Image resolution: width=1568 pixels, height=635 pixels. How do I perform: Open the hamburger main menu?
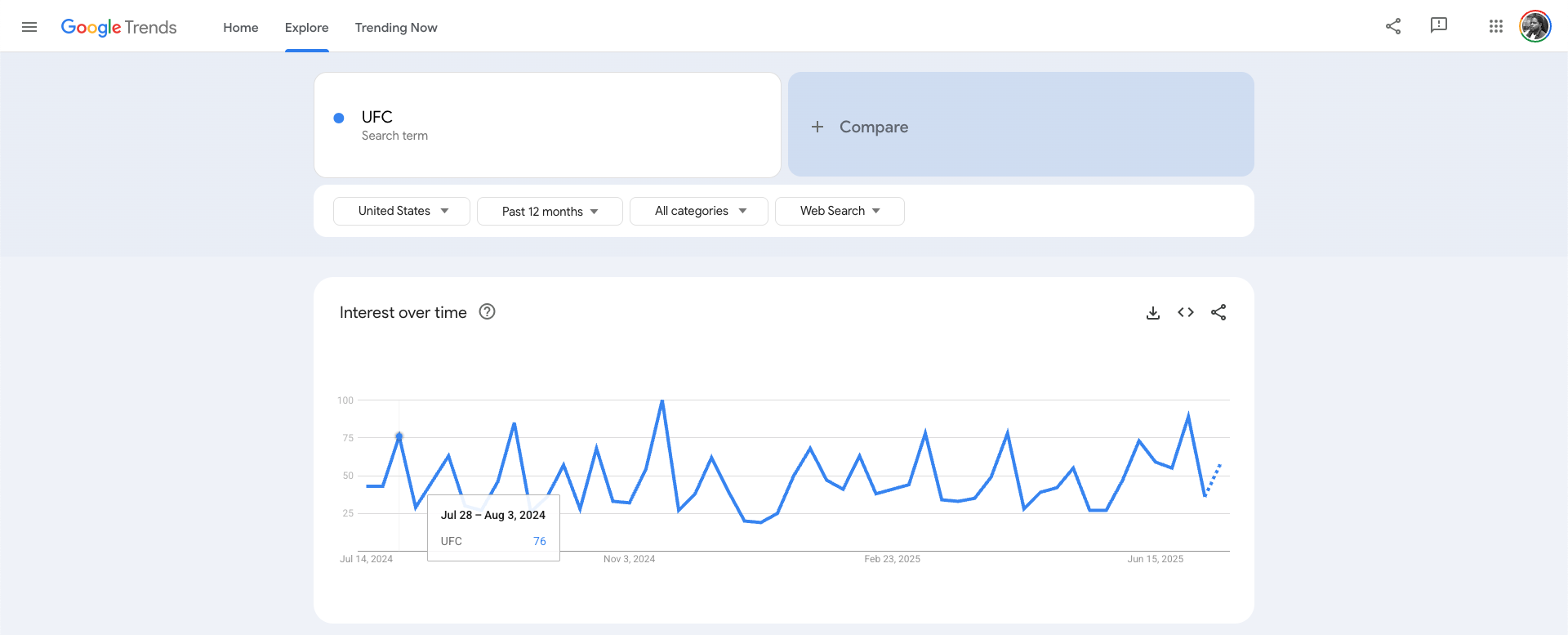click(29, 27)
